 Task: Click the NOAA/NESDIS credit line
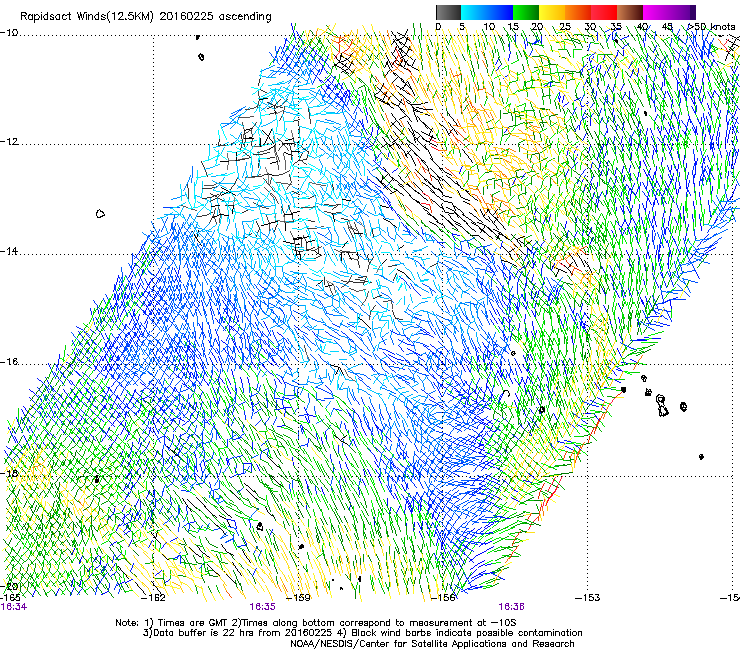[x=432, y=644]
